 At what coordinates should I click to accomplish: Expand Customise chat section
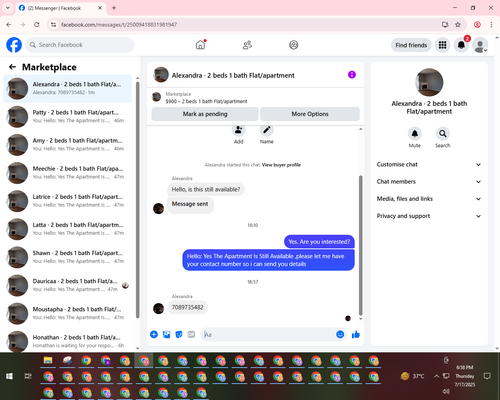pos(429,164)
